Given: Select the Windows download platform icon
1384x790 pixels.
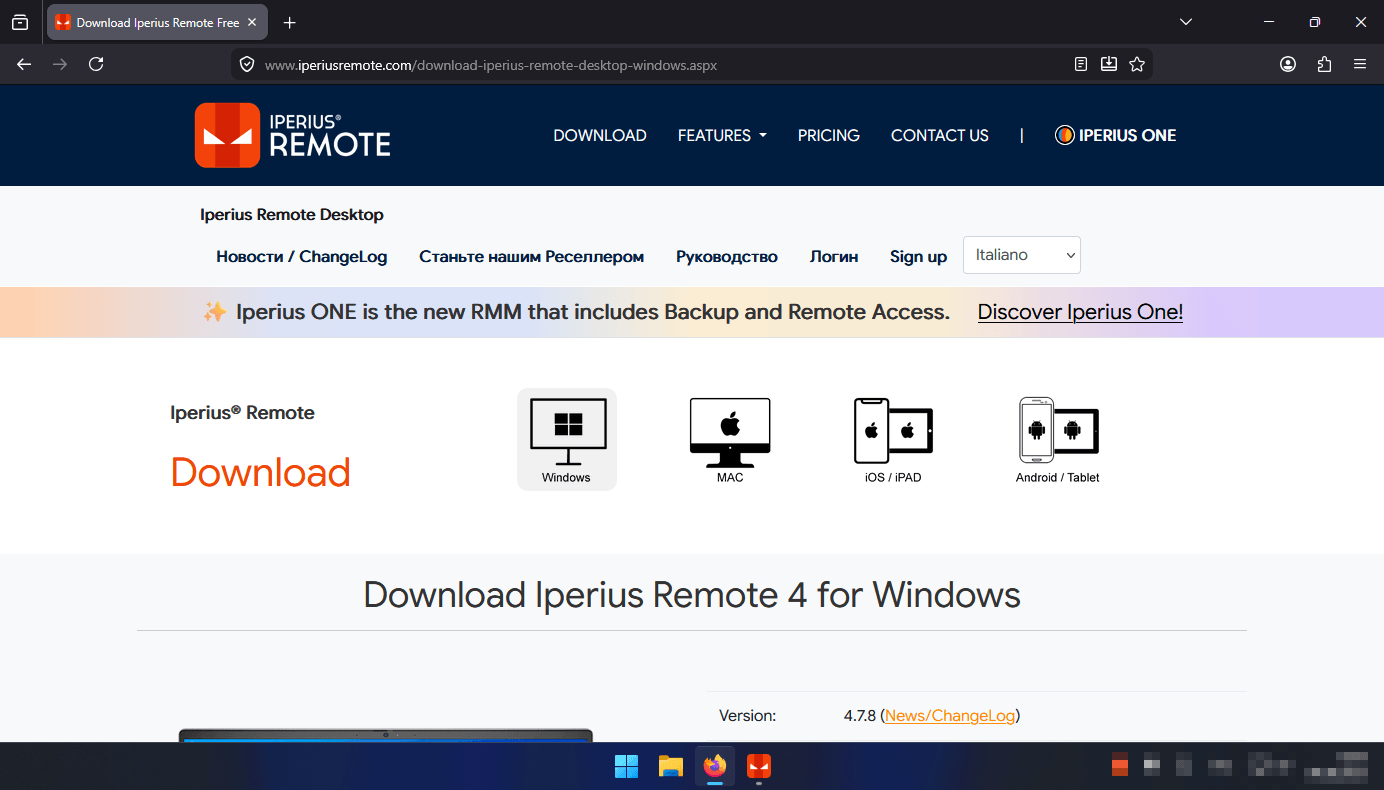Looking at the screenshot, I should (x=567, y=439).
